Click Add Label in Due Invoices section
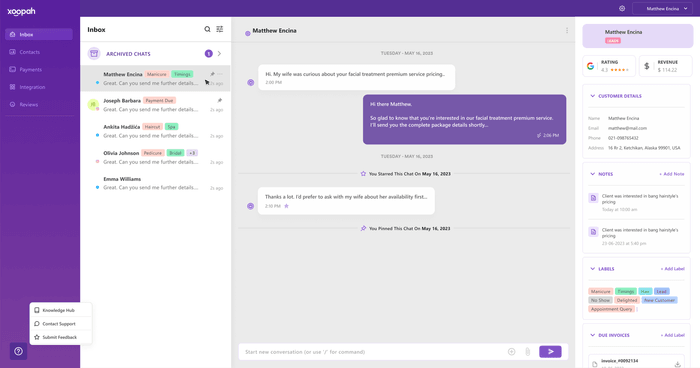 coord(672,335)
